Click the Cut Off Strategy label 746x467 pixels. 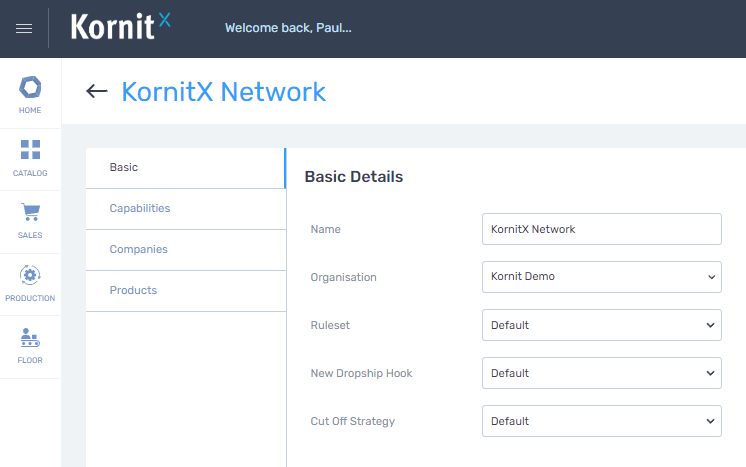(353, 421)
